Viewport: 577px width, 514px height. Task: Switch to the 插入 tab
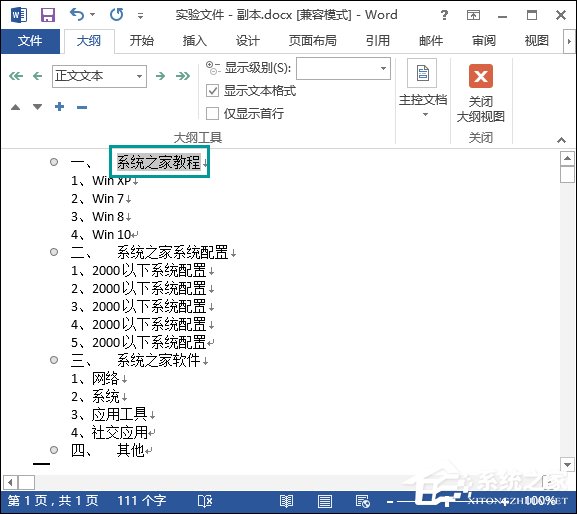point(195,41)
